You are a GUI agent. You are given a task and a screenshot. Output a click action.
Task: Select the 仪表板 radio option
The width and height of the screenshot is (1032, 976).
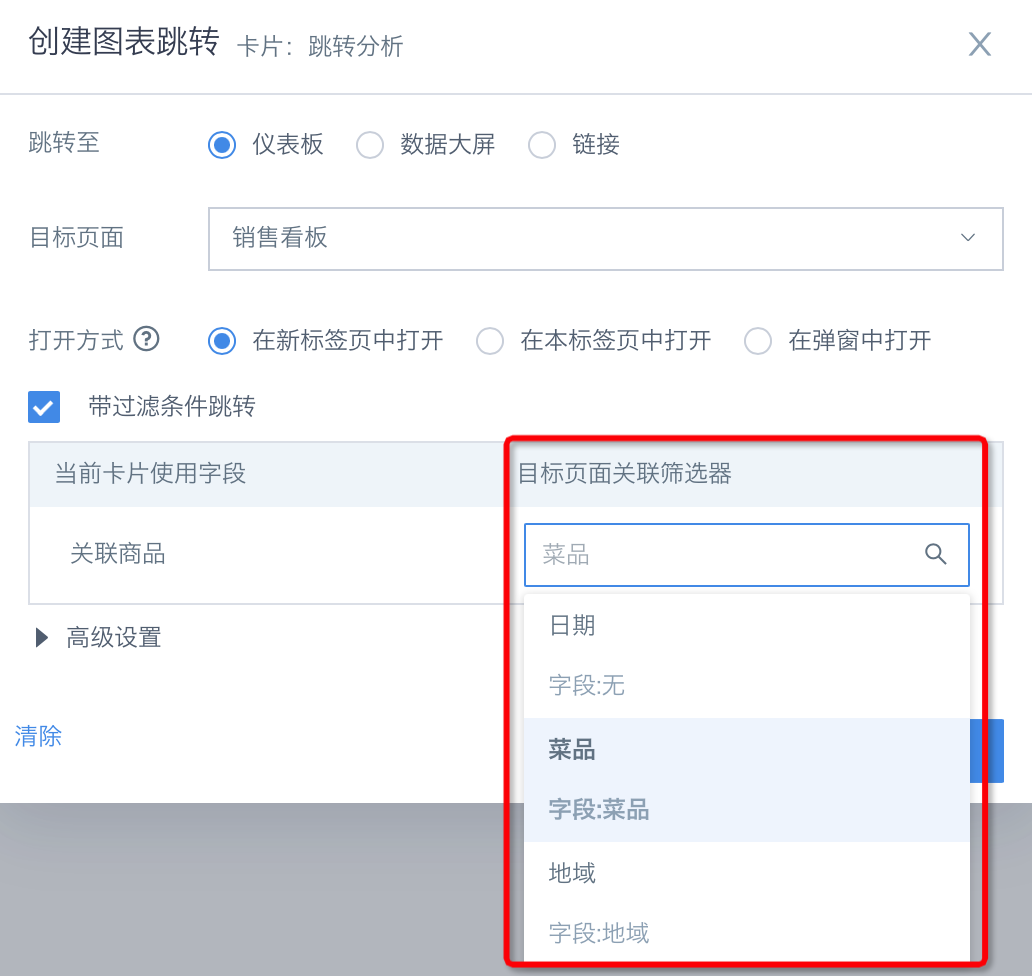click(x=222, y=145)
